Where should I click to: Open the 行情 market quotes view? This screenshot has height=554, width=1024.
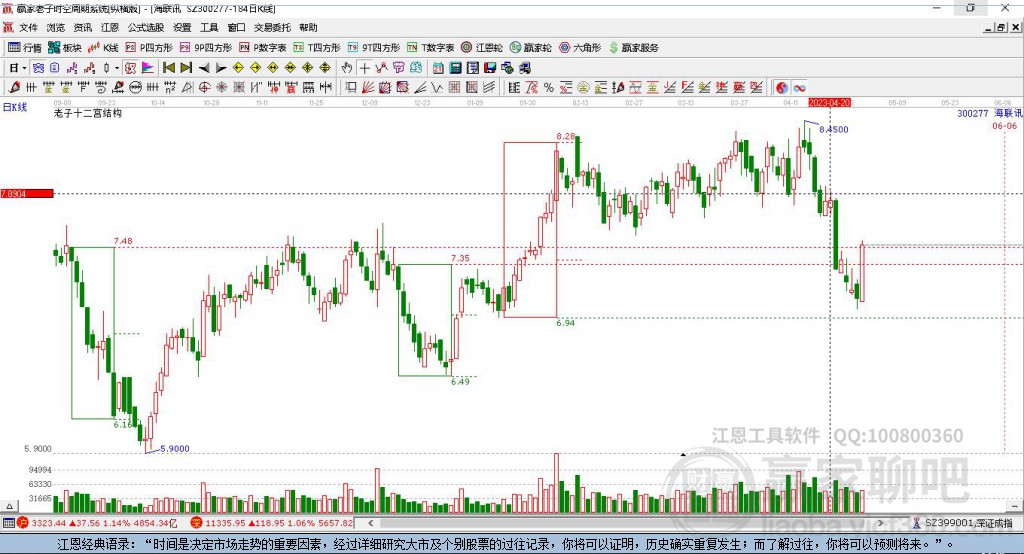(24, 48)
